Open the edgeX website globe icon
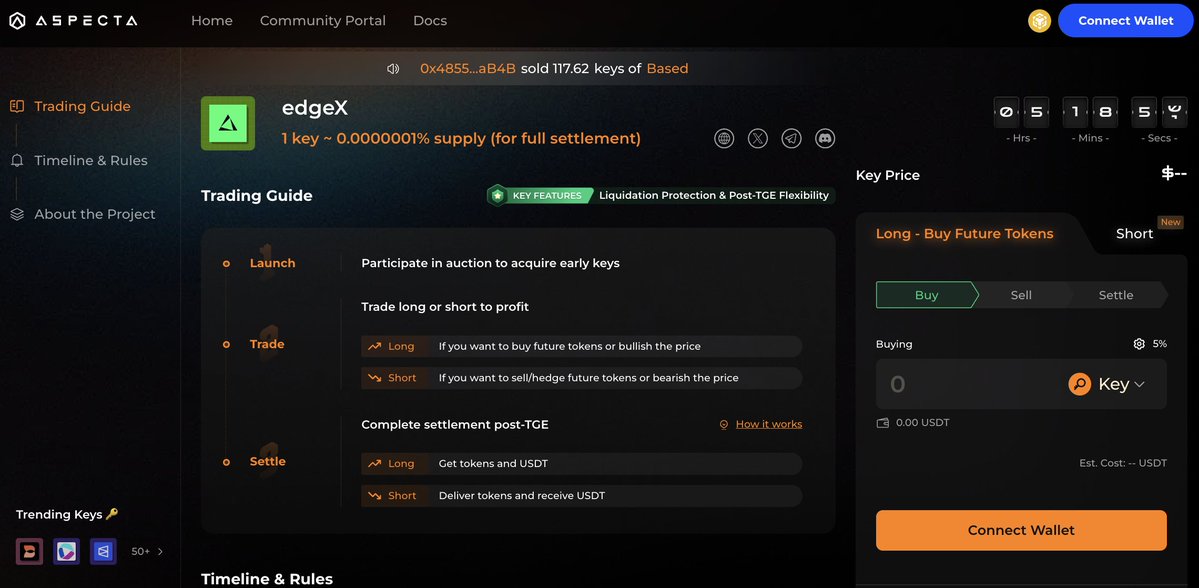The height and width of the screenshot is (588, 1199). coord(724,138)
